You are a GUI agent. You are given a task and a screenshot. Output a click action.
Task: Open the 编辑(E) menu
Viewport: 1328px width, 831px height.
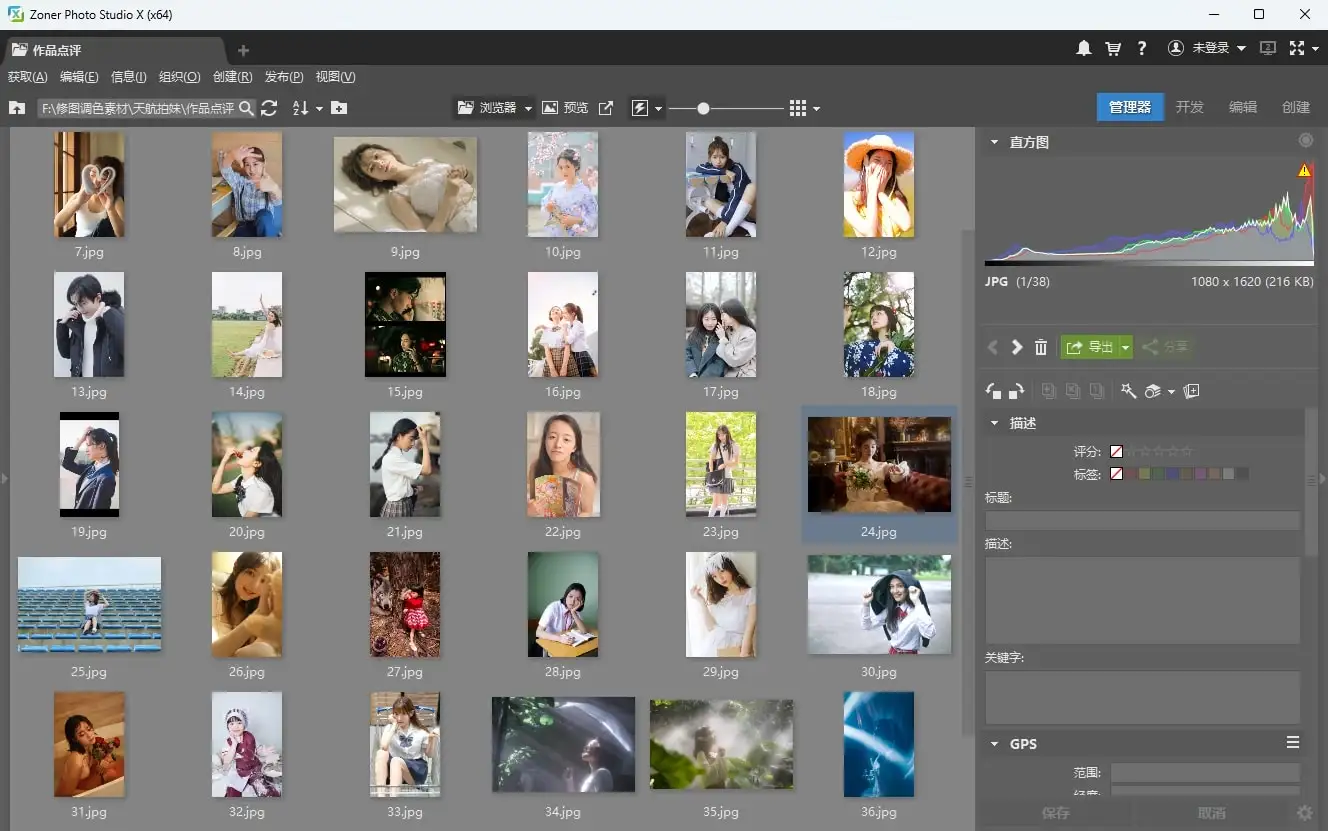(79, 77)
